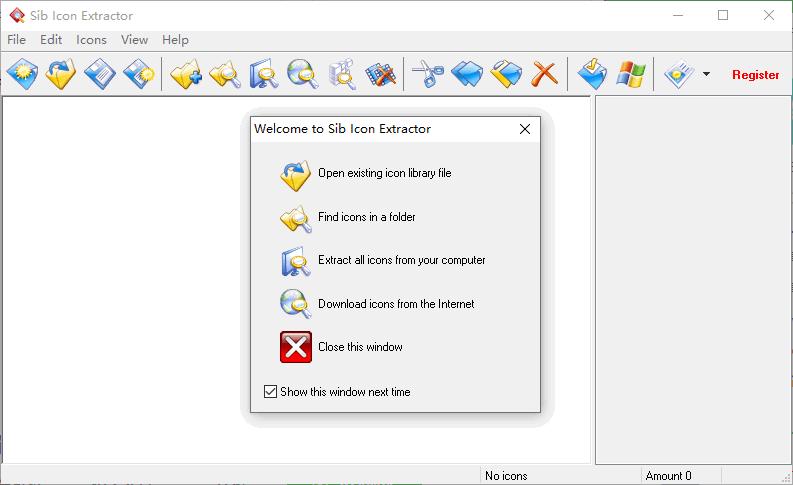Click the add folder toolbar icon
Image resolution: width=793 pixels, height=485 pixels.
186,74
